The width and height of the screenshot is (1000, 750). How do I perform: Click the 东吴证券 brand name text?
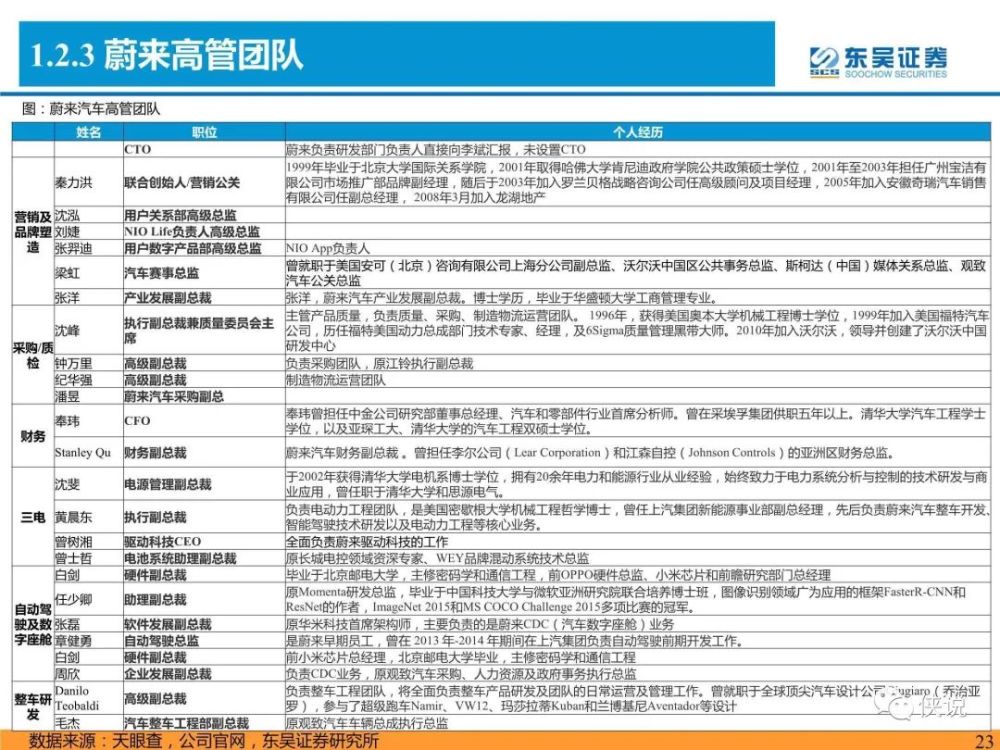coord(896,57)
